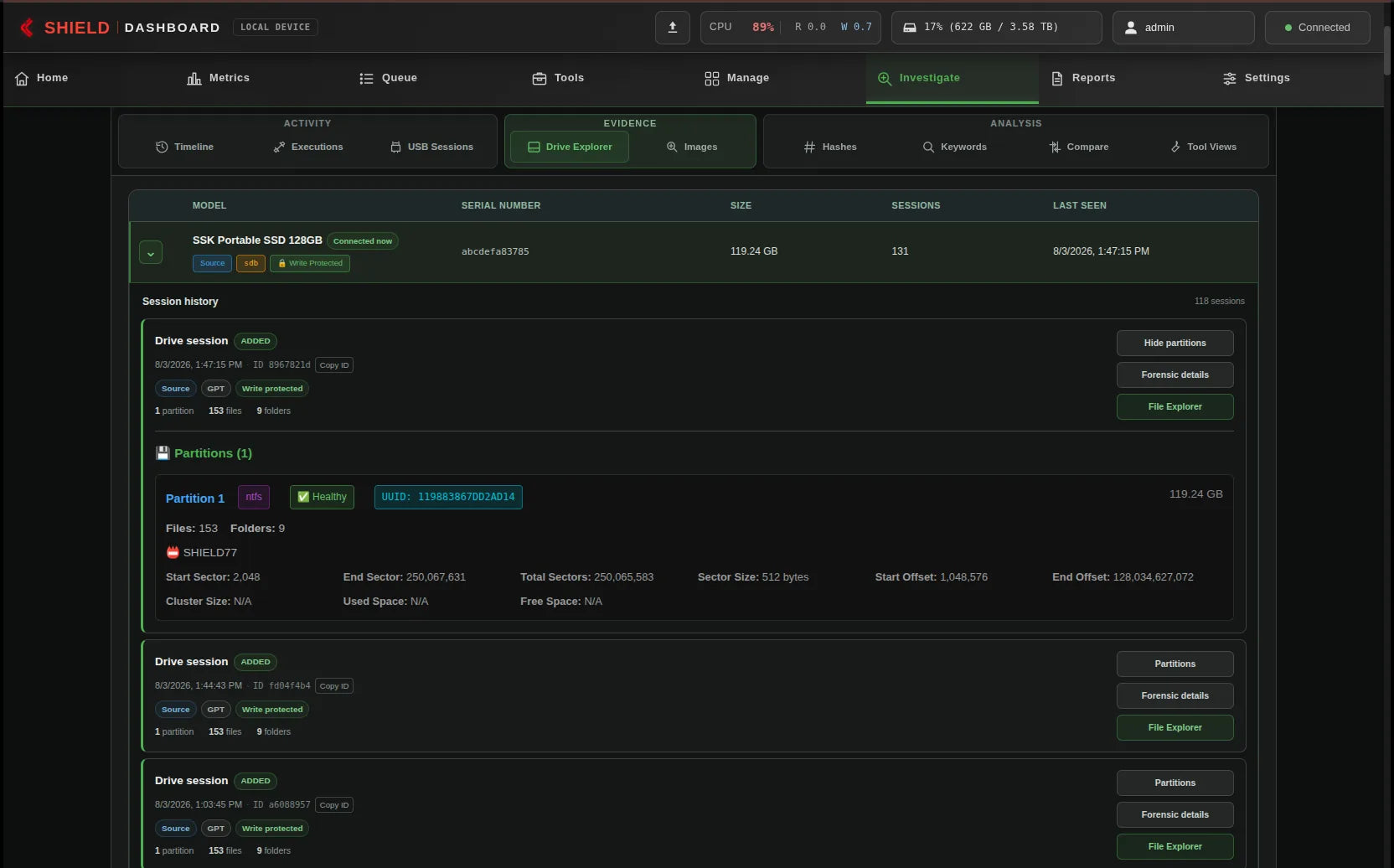
Task: Click the green check icon in Healthy badge
Action: click(x=303, y=497)
